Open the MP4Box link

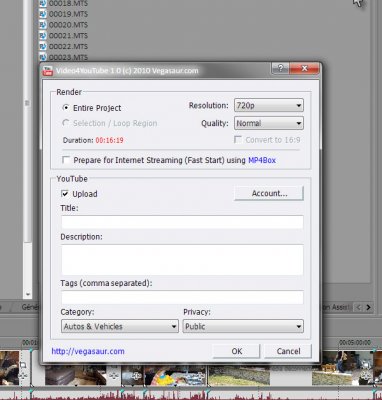pos(262,160)
